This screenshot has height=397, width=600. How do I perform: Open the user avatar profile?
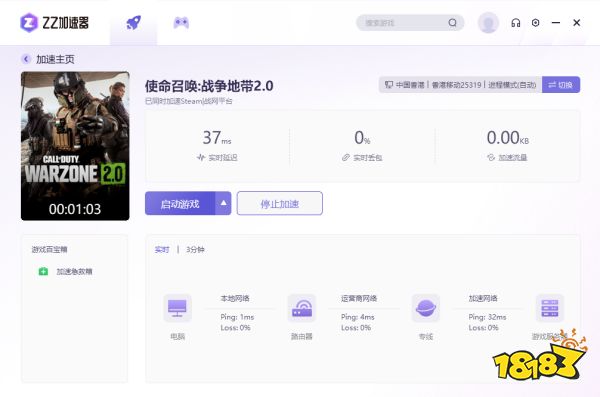point(488,23)
